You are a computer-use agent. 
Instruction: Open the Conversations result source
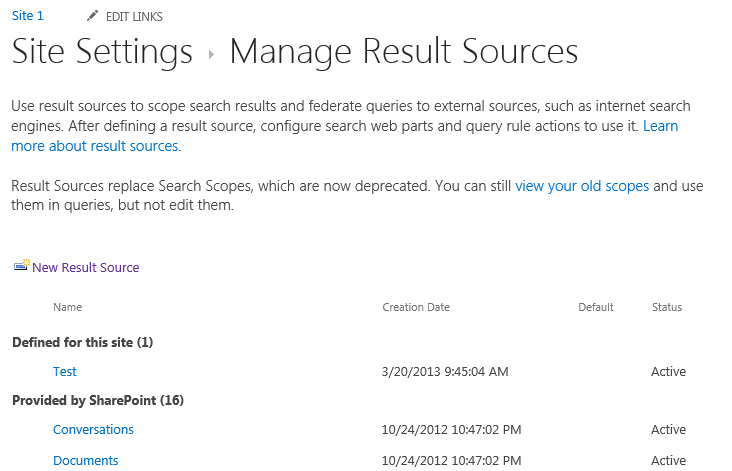click(x=93, y=429)
